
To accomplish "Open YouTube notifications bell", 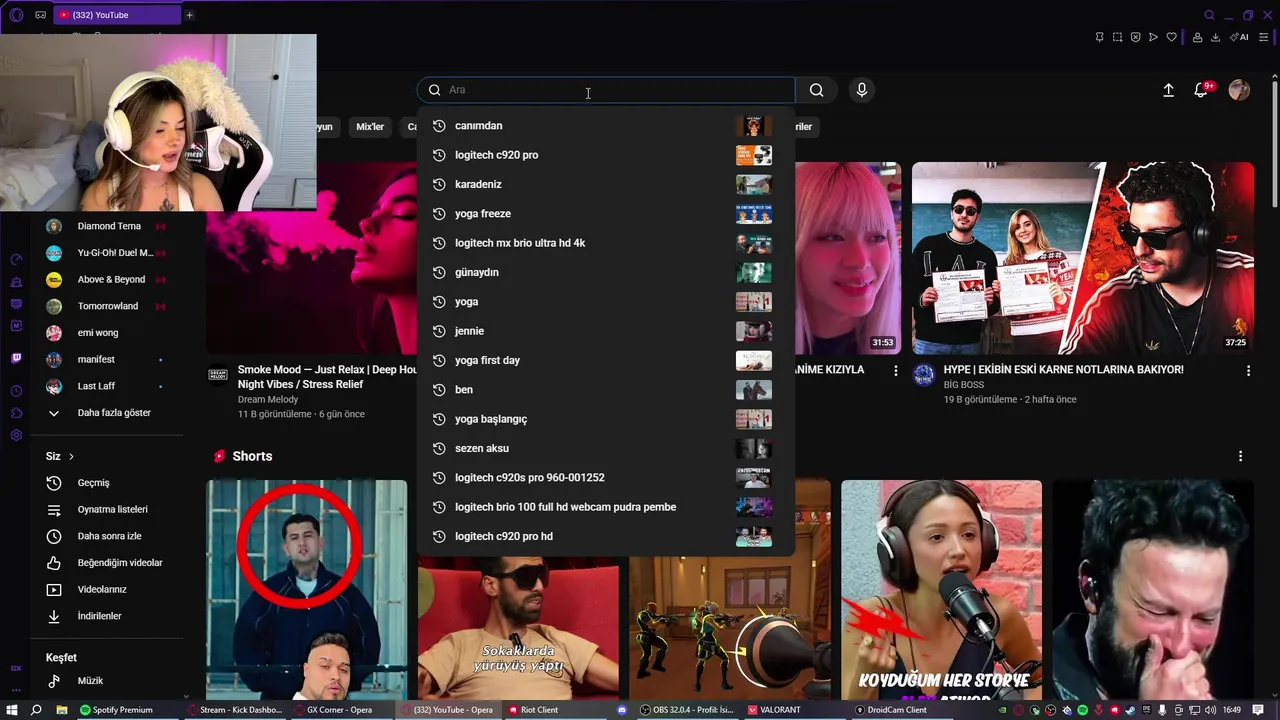I will [1202, 90].
